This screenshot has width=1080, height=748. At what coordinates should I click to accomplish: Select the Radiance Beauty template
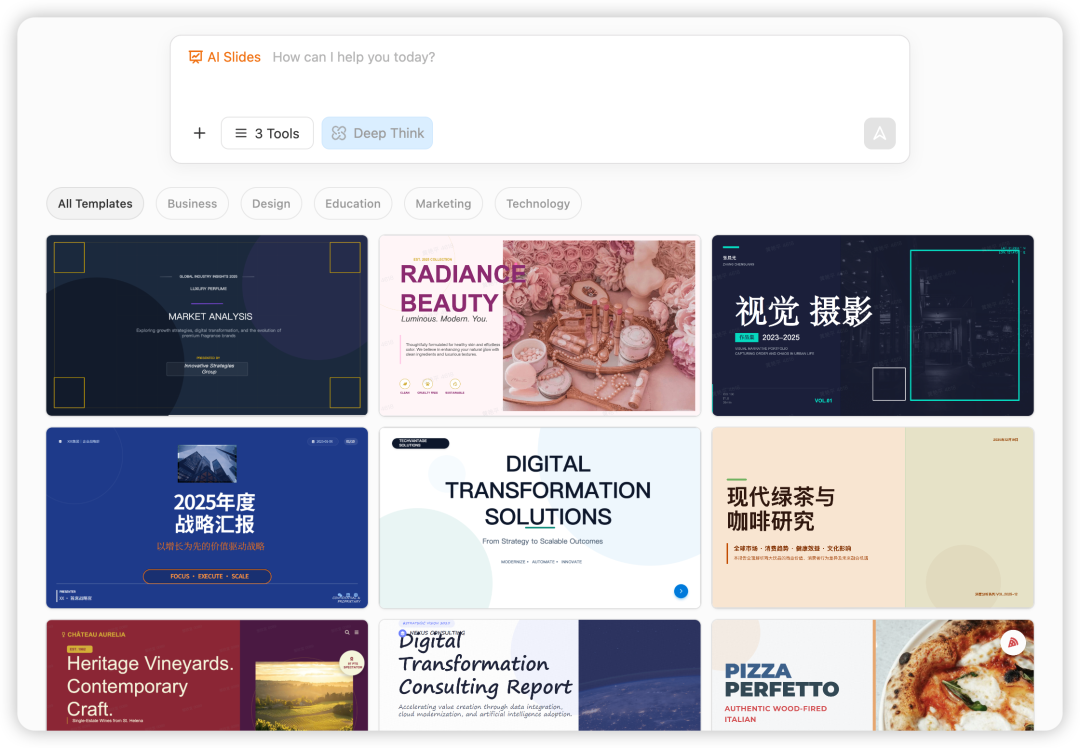click(540, 325)
